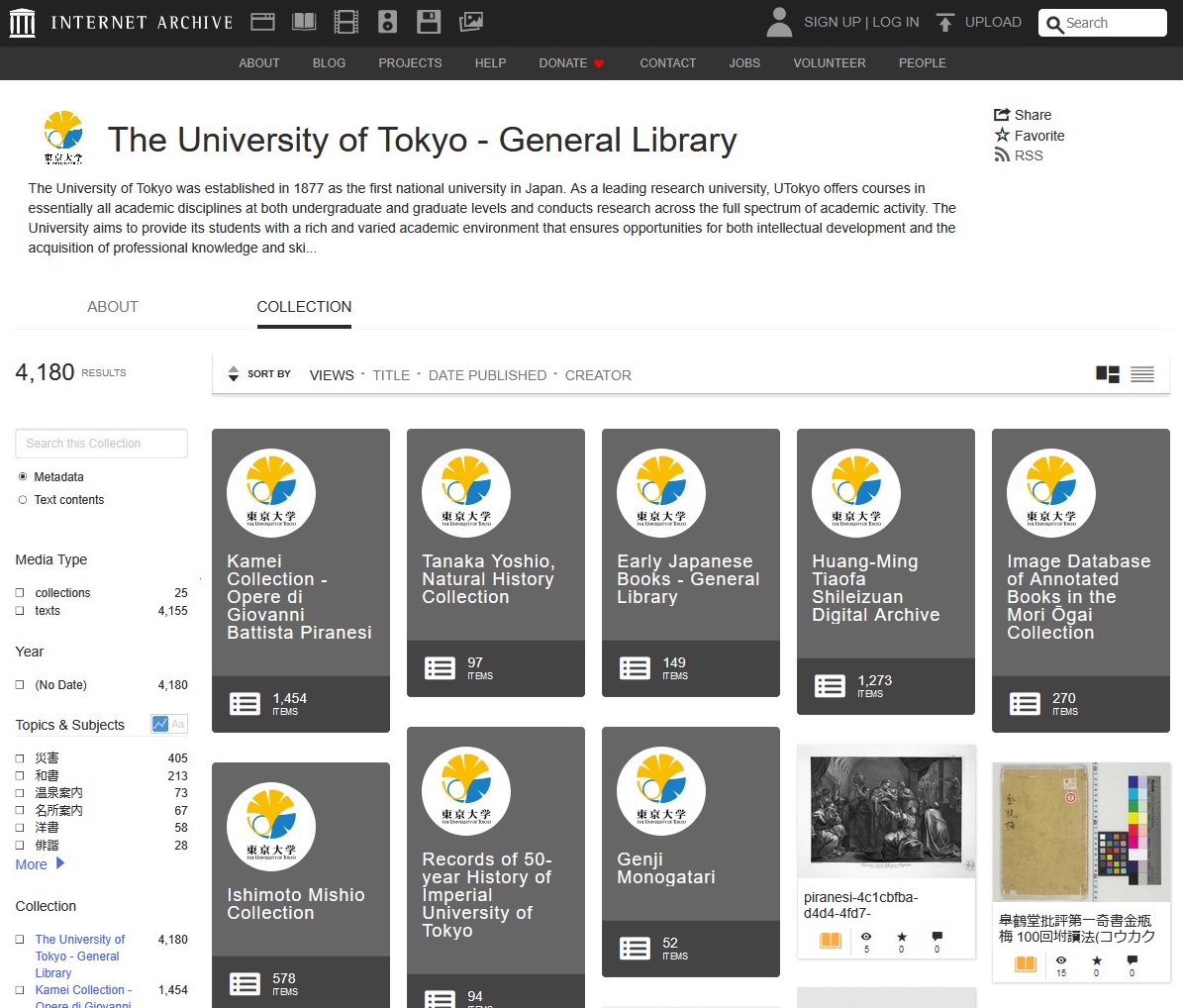Click the Internet Archive logo icon

tap(22, 23)
